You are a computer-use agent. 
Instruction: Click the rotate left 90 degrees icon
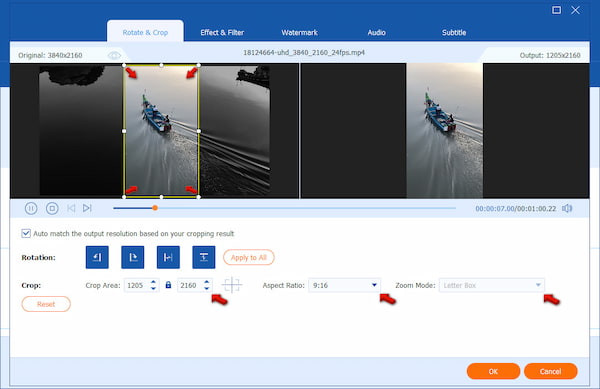point(97,257)
